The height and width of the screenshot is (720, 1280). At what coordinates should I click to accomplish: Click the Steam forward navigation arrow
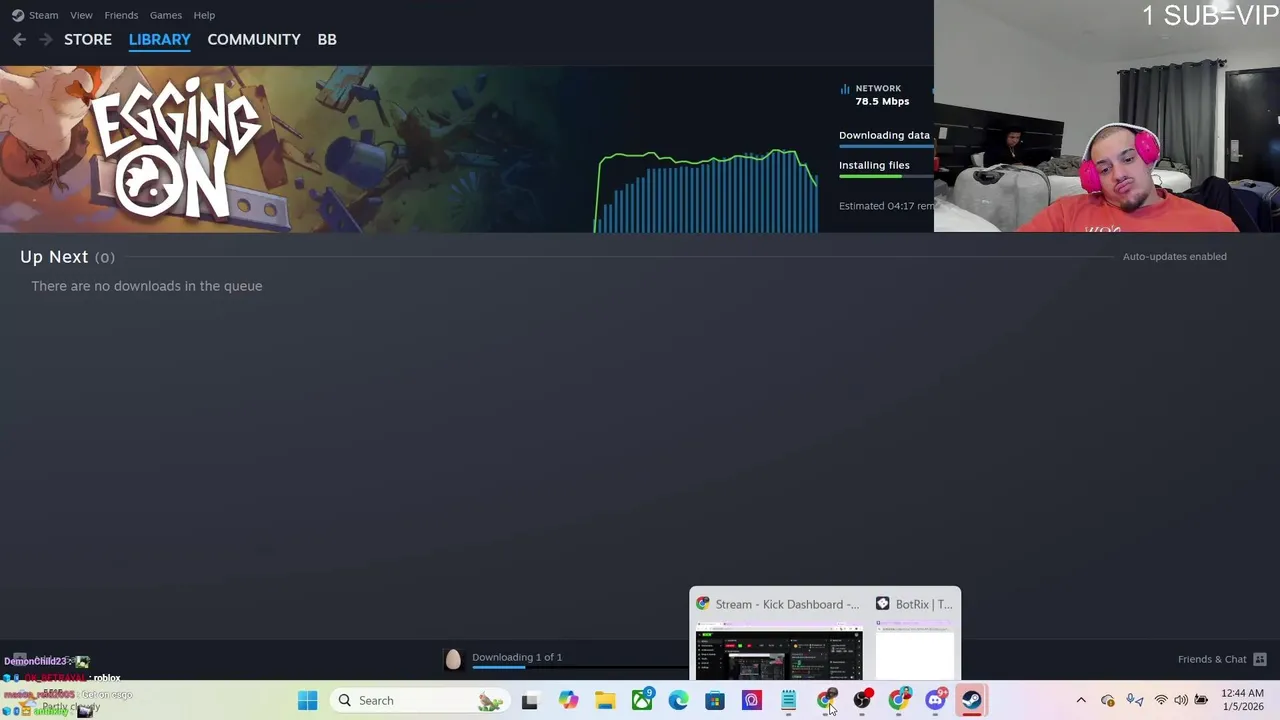coord(45,39)
